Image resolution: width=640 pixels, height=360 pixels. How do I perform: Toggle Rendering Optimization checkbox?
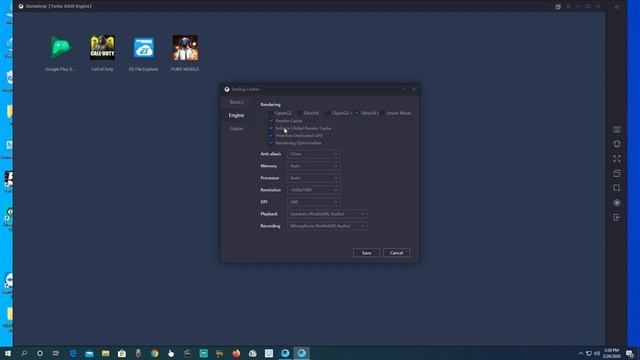pyautogui.click(x=271, y=143)
